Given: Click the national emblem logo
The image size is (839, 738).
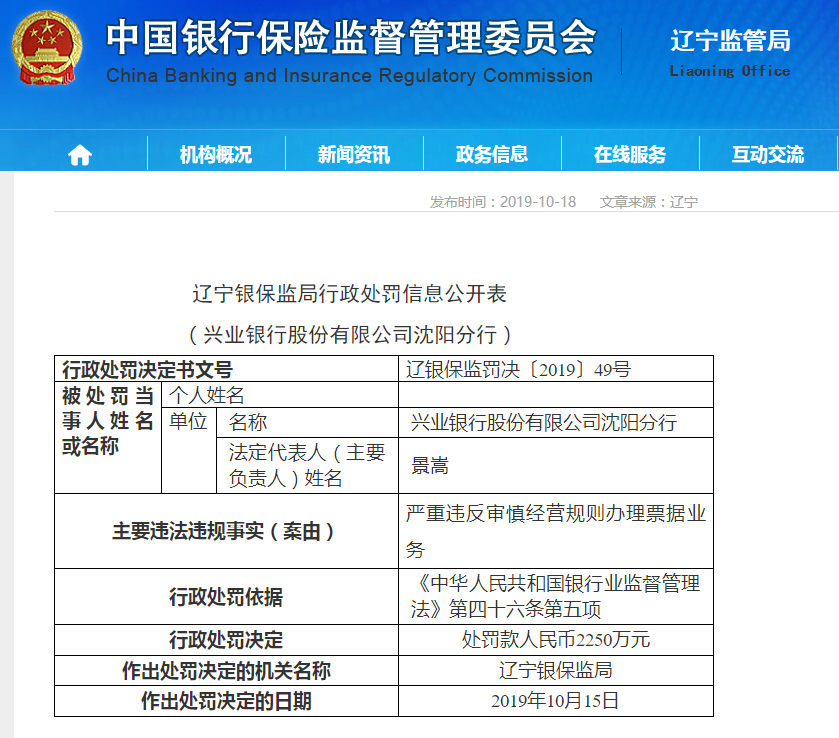Looking at the screenshot, I should click(x=47, y=48).
